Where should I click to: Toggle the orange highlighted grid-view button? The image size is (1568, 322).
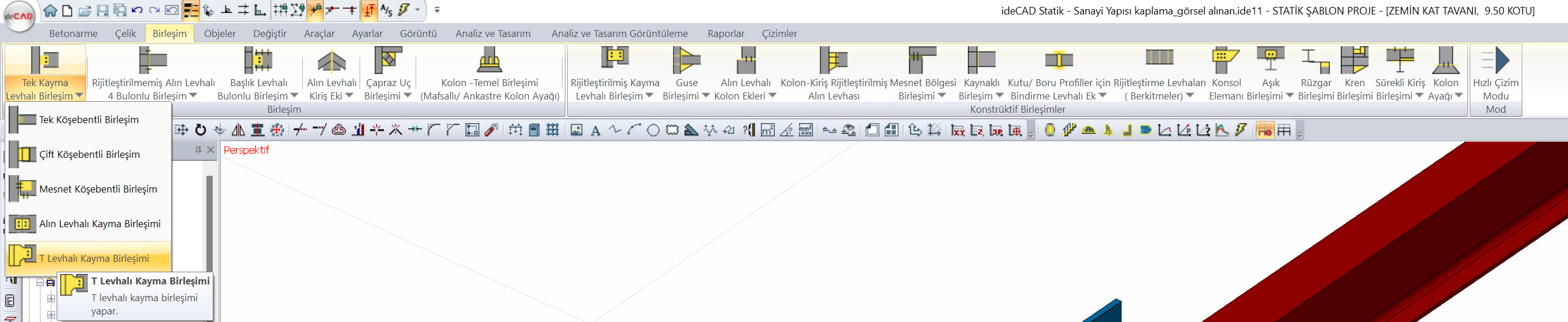point(1264,130)
